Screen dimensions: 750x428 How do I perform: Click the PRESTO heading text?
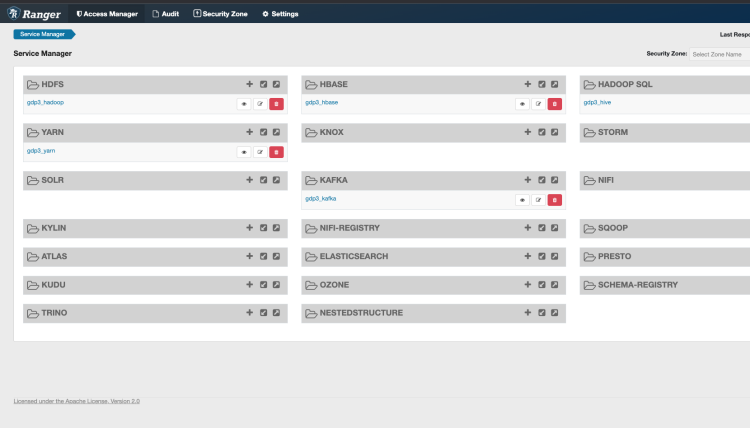(x=614, y=256)
